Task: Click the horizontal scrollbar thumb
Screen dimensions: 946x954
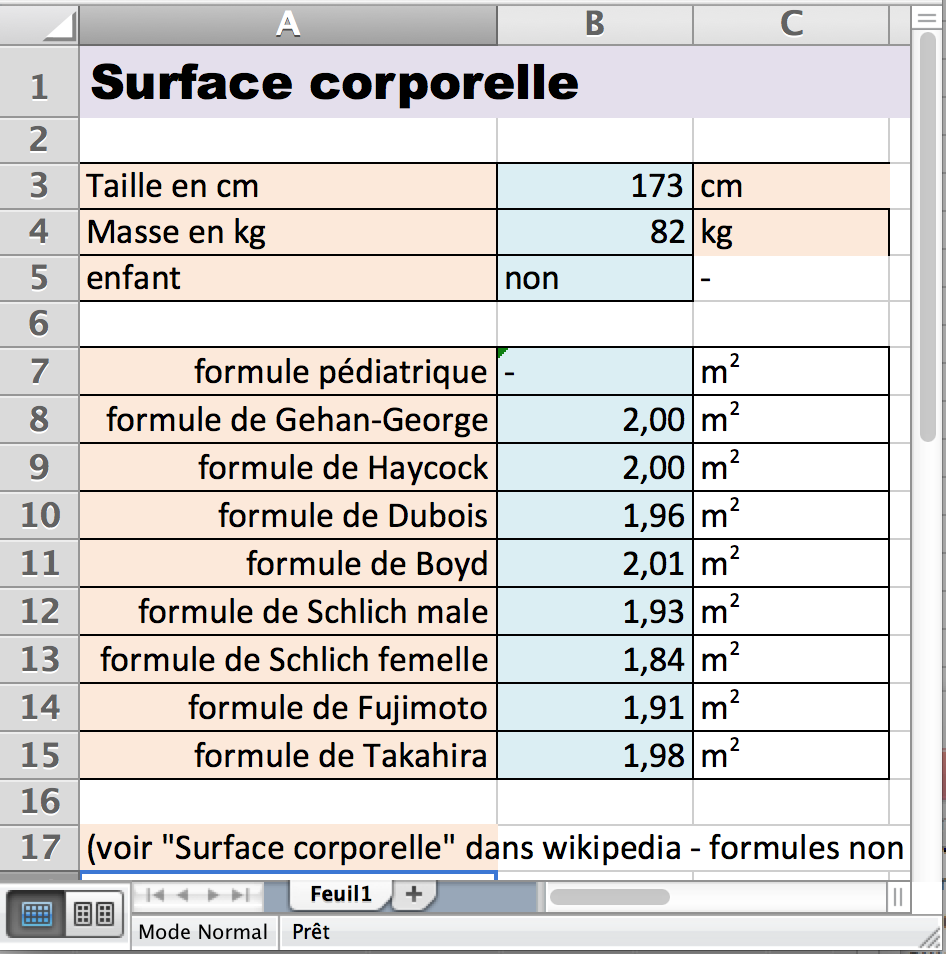Action: [610, 896]
